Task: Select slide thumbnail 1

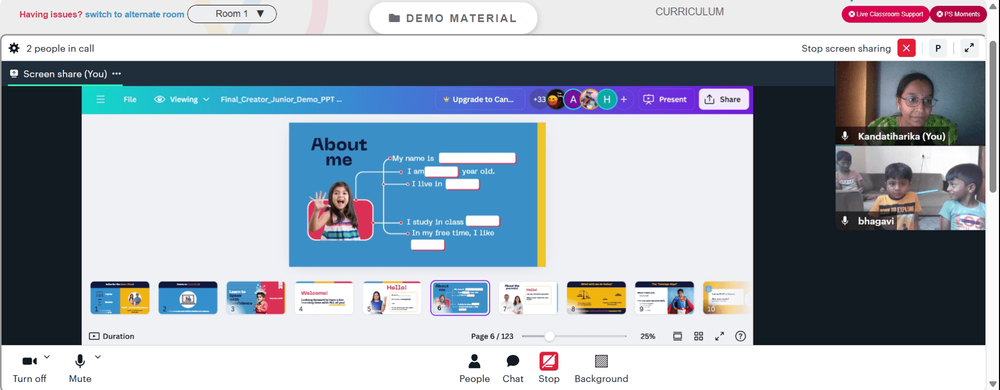Action: pos(120,298)
